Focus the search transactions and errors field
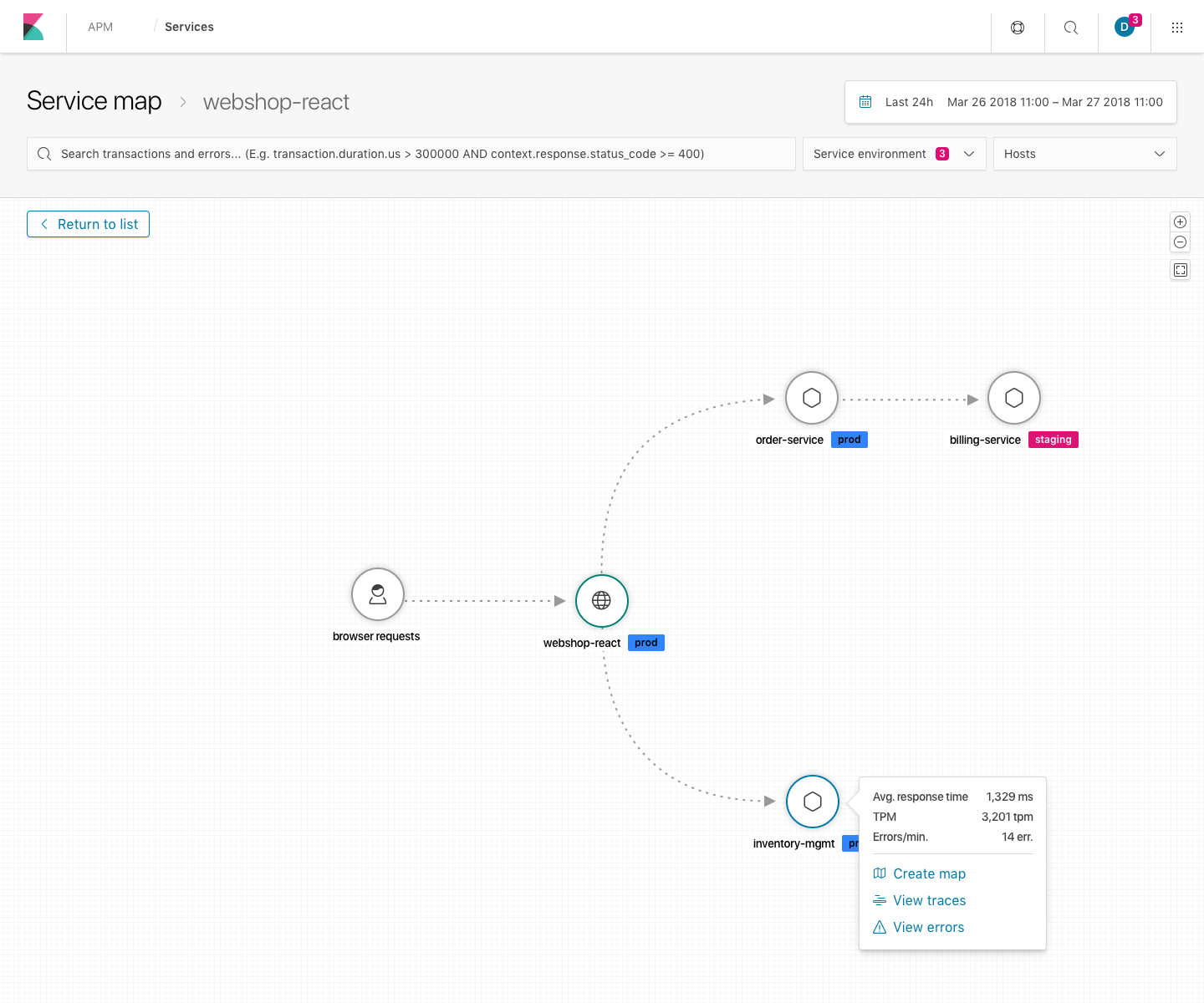The width and height of the screenshot is (1204, 1003). click(411, 154)
